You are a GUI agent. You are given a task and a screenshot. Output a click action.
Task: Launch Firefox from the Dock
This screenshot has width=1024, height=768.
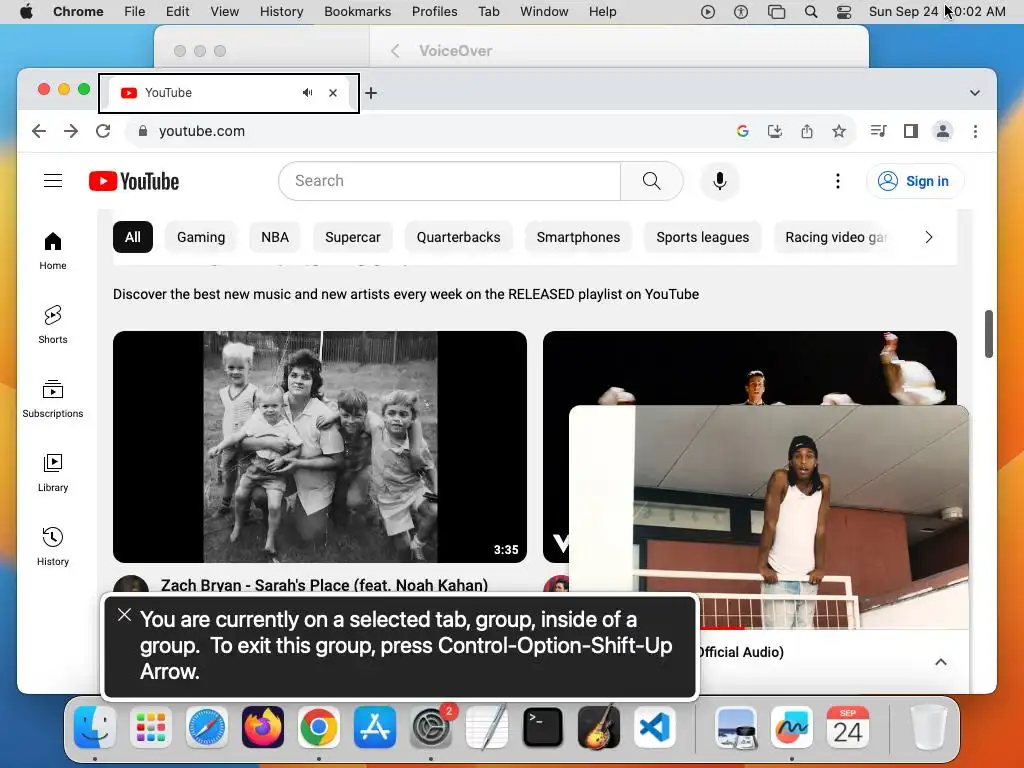click(x=263, y=727)
